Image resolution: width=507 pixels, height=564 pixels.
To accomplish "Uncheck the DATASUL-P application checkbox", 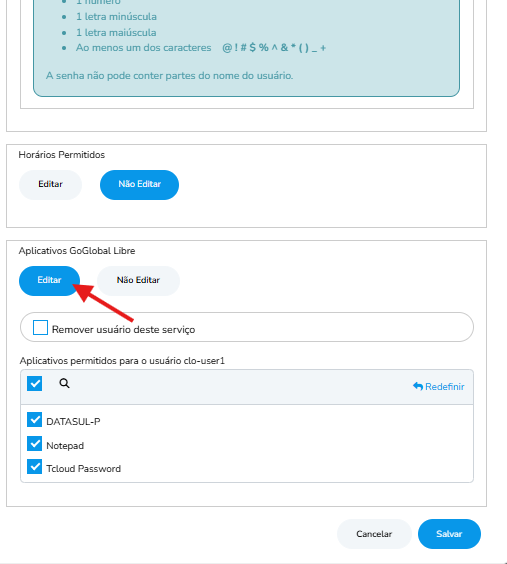I will (35, 420).
